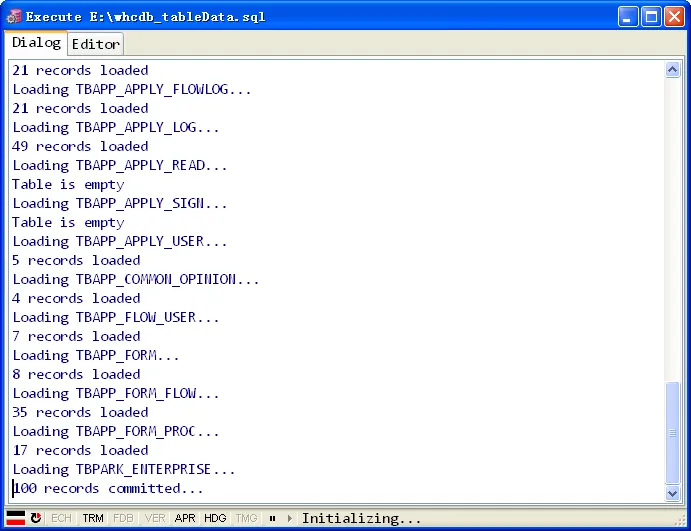Click the line 'Loading TBAPP_FORM_PROC...'
The height and width of the screenshot is (531, 691).
(116, 431)
